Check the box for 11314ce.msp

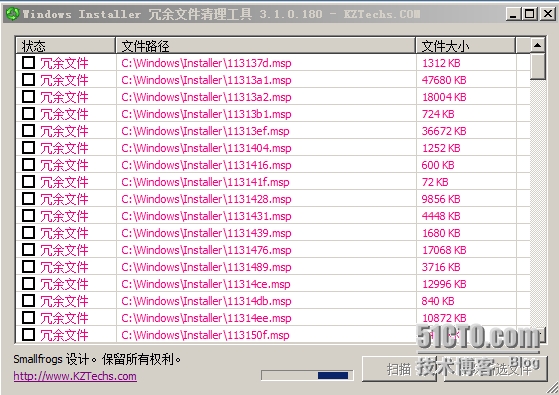pos(29,284)
